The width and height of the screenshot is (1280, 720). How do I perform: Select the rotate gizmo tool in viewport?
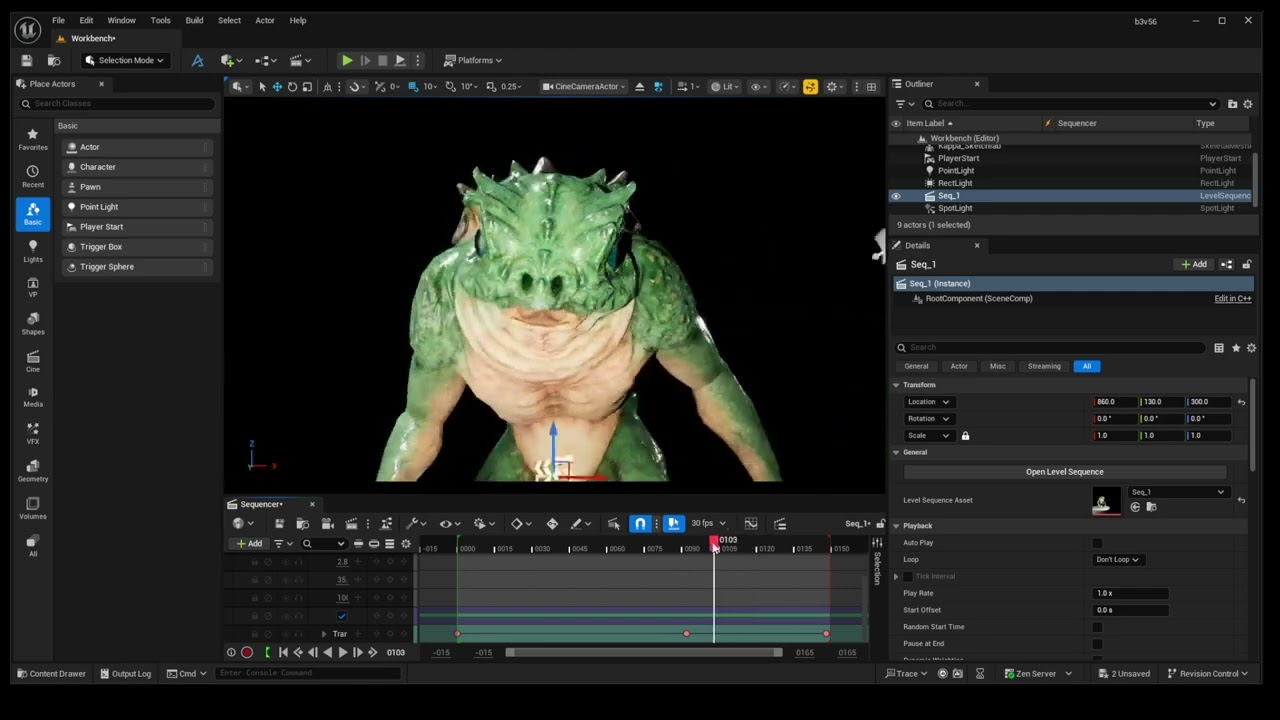tap(292, 87)
